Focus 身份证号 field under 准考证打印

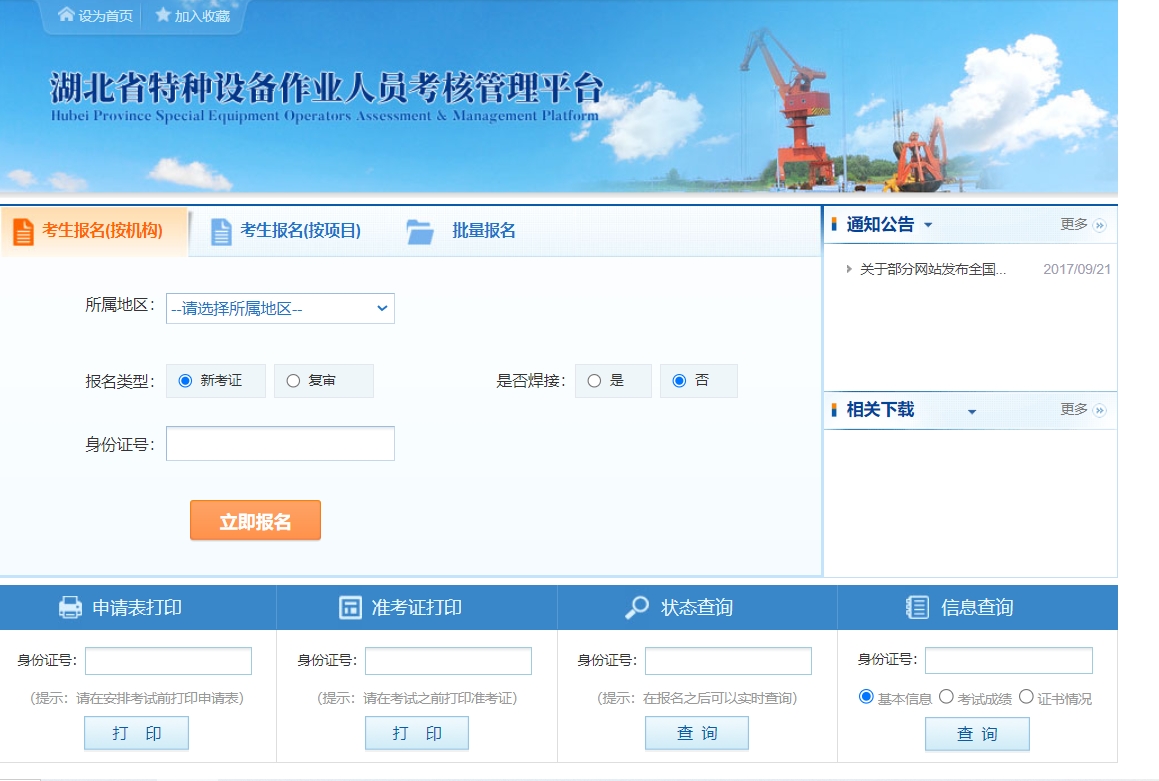click(x=449, y=661)
